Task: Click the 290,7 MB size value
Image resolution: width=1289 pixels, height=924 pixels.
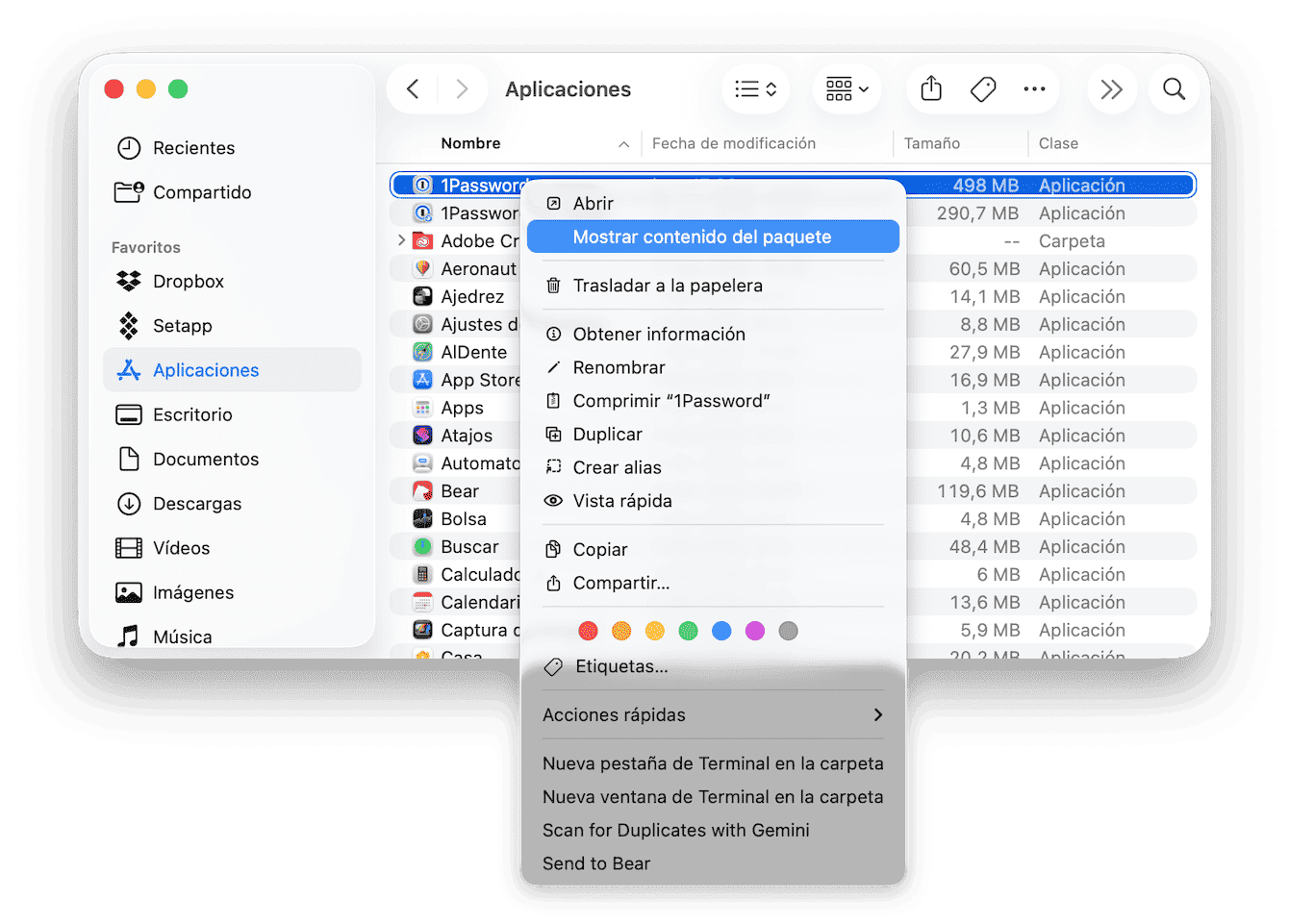Action: pyautogui.click(x=978, y=213)
